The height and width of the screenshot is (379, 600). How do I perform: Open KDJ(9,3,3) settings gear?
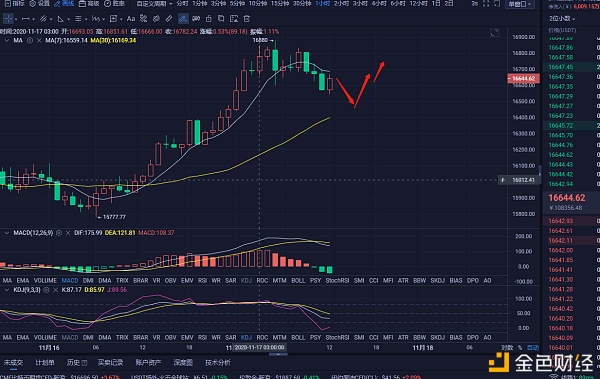[46, 290]
